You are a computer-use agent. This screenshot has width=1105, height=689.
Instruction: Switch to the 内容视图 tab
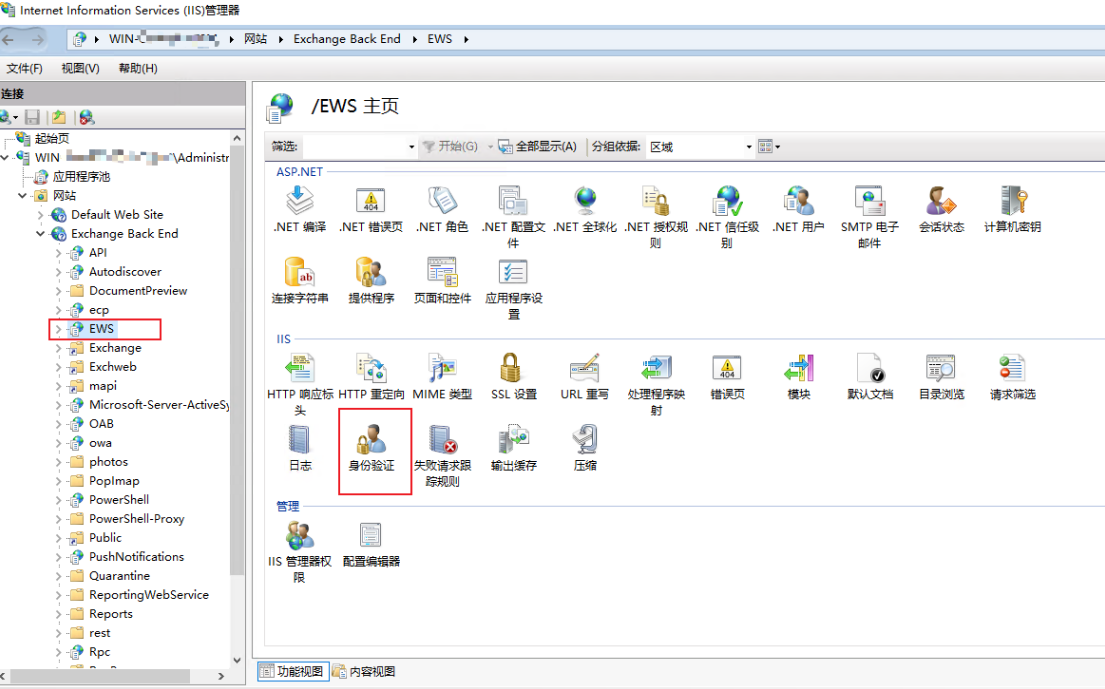tap(365, 671)
